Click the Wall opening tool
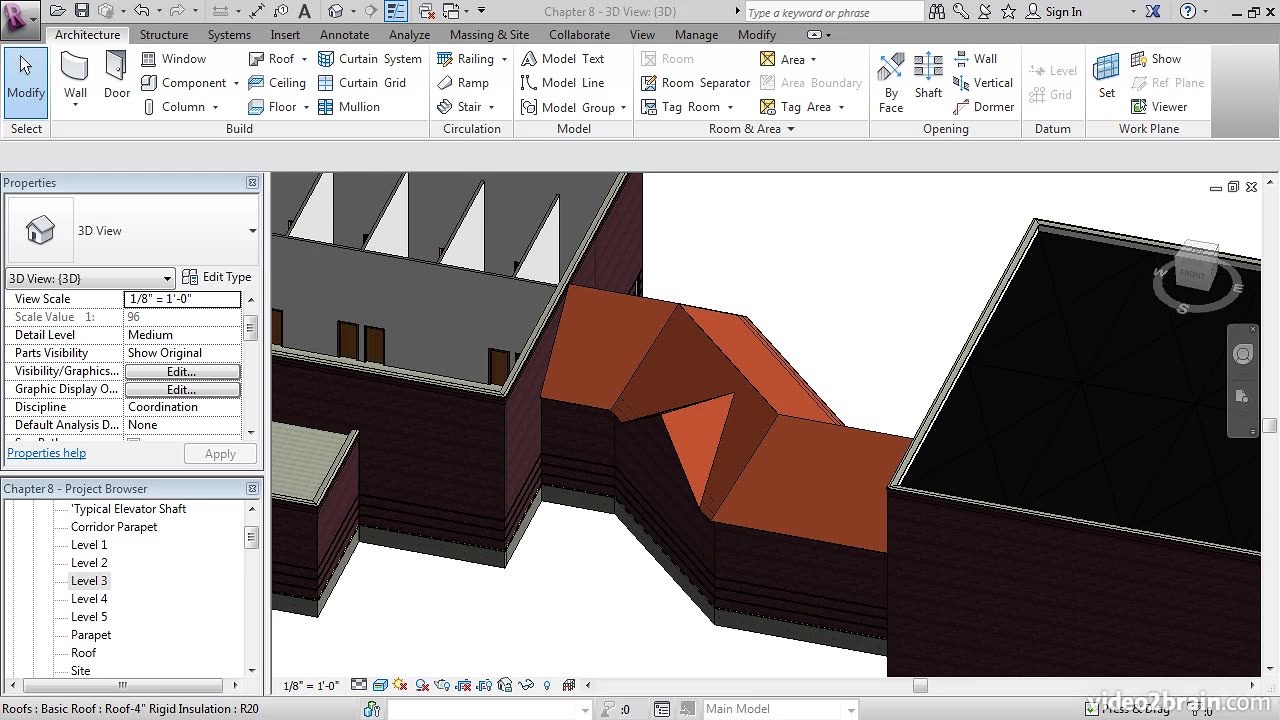 point(975,59)
